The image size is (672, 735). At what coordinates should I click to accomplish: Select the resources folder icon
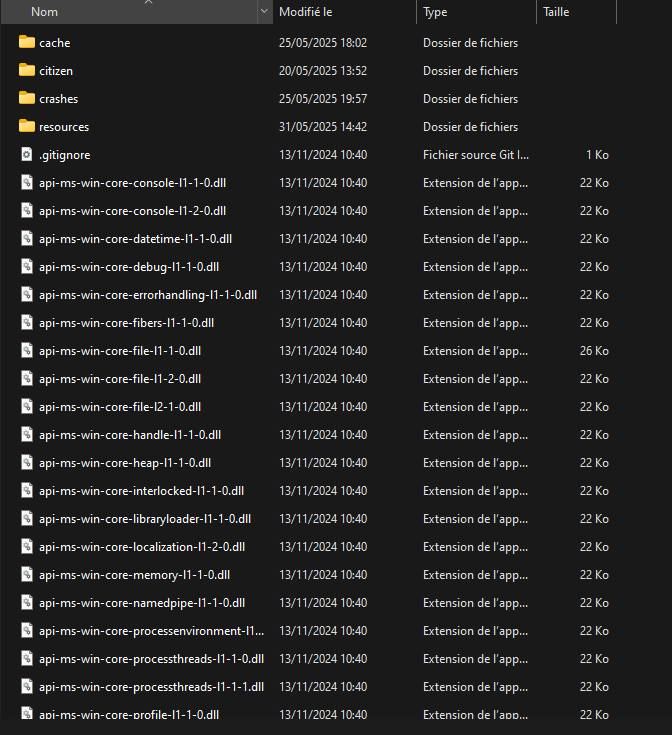[x=26, y=127]
